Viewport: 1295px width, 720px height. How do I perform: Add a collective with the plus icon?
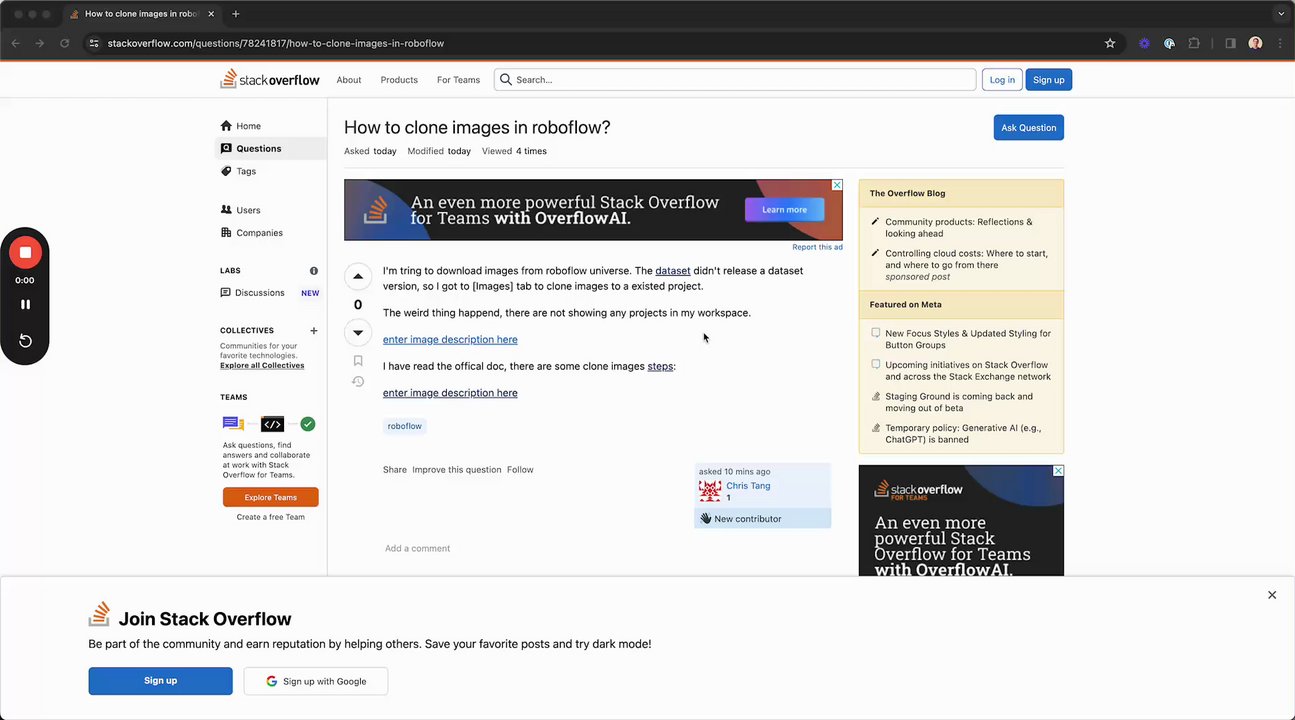[314, 330]
